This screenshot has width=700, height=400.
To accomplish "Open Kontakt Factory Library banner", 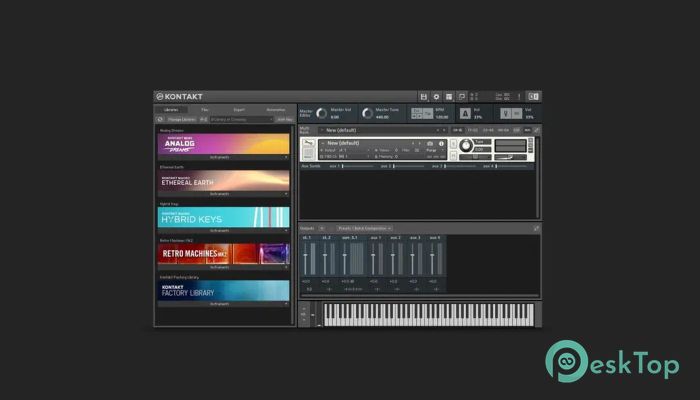I will (223, 290).
